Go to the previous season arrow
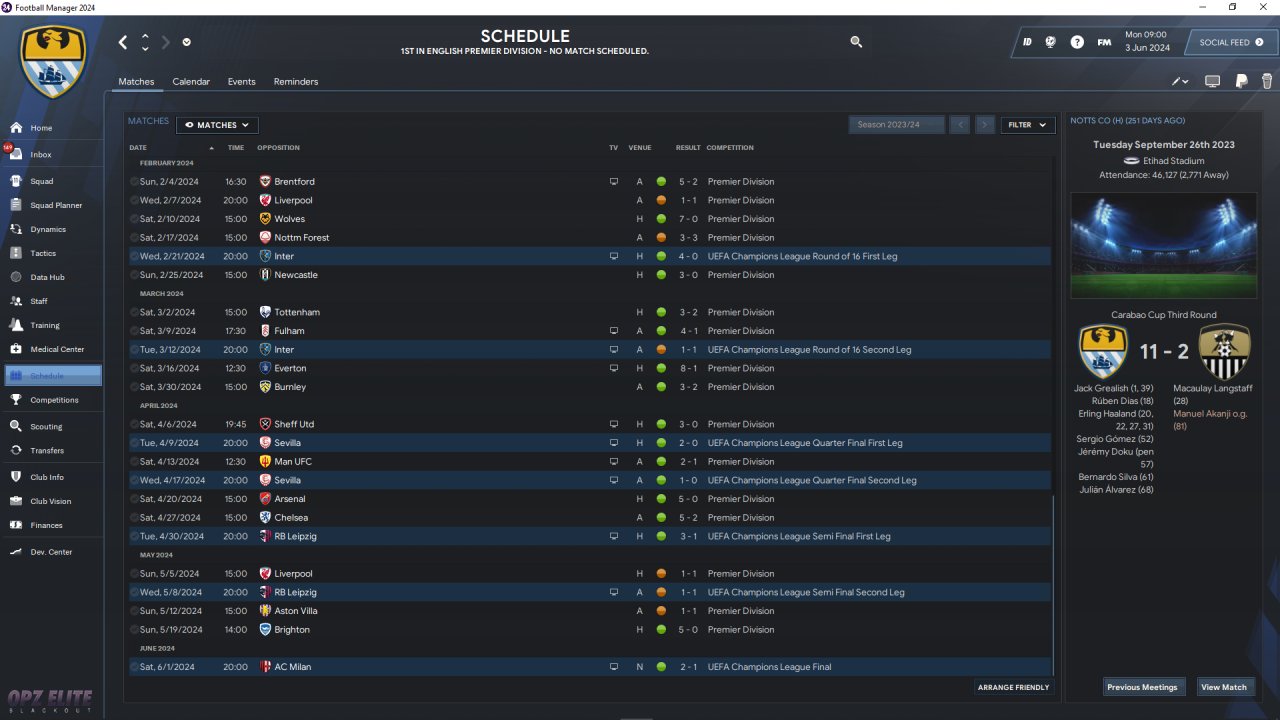 point(961,125)
